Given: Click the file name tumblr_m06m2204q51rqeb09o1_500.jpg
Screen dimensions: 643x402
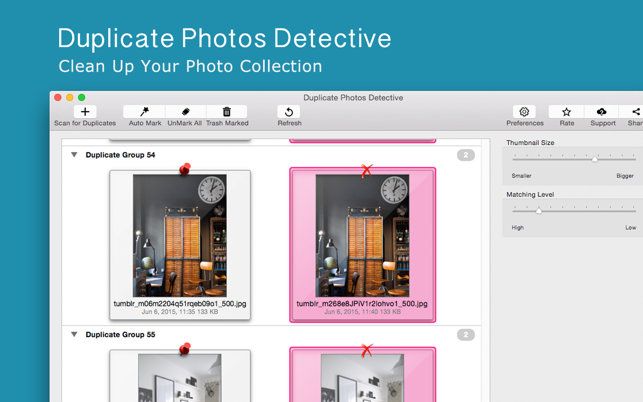Looking at the screenshot, I should tap(180, 304).
